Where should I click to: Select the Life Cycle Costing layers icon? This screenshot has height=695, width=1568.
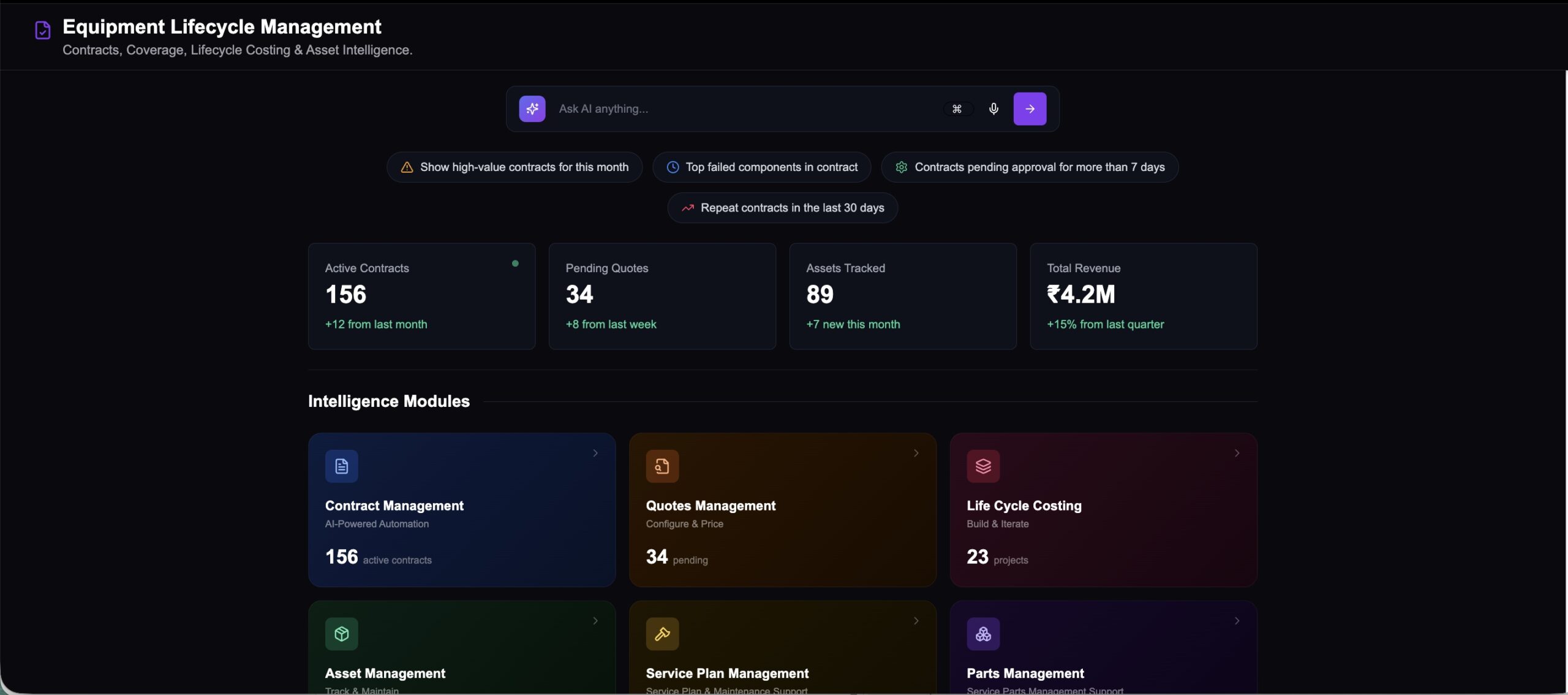(983, 466)
